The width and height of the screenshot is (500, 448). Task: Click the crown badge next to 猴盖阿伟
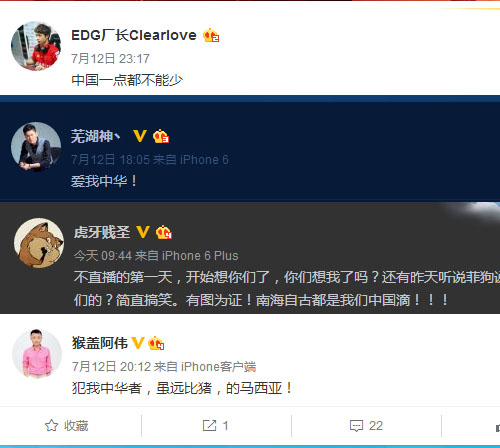pyautogui.click(x=156, y=343)
